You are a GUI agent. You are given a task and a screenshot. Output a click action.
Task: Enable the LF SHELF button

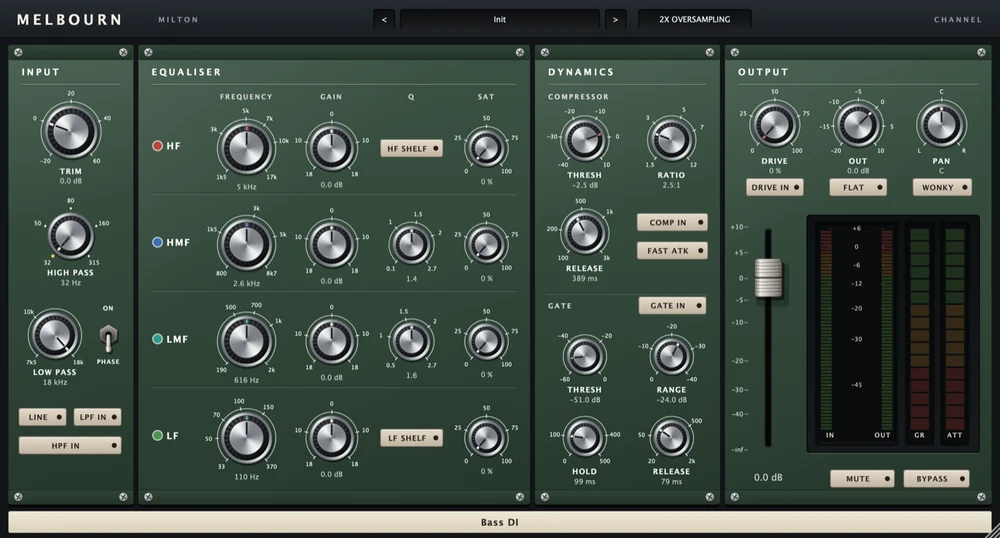click(x=411, y=438)
